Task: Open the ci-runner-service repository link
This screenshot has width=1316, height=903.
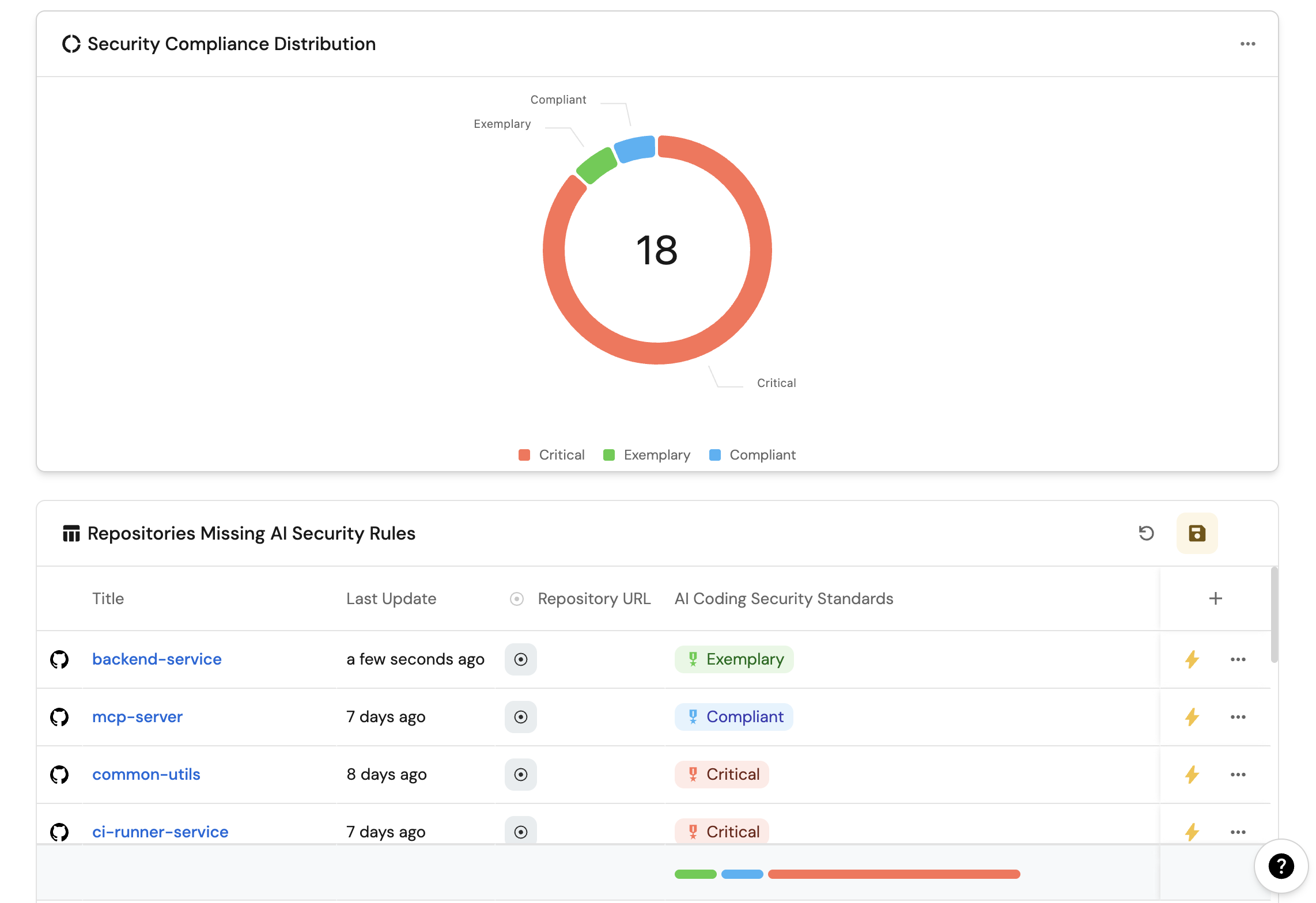Action: [x=160, y=832]
